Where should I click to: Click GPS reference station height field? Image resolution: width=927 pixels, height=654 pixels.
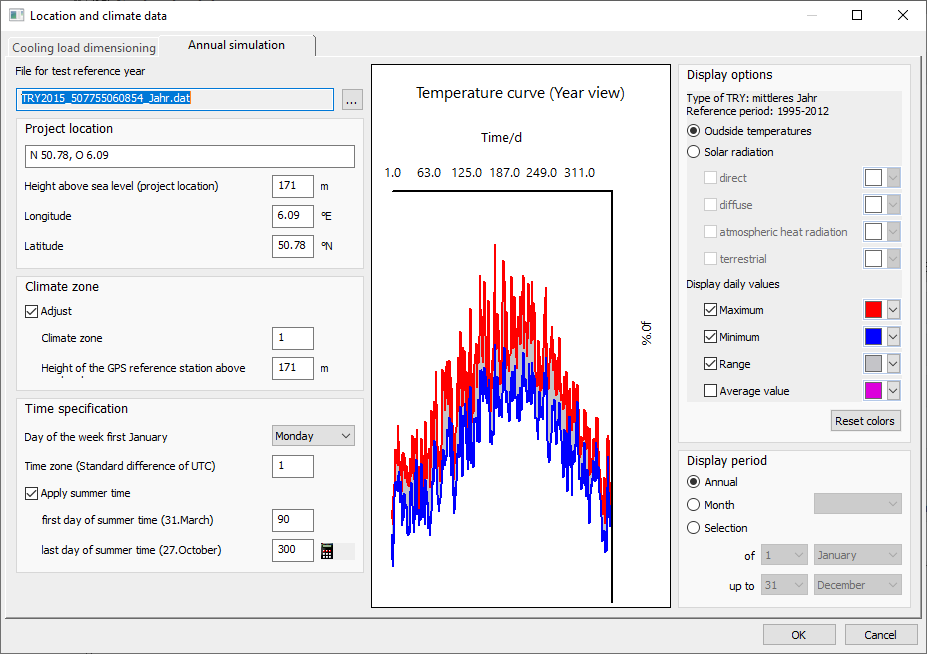coord(293,368)
